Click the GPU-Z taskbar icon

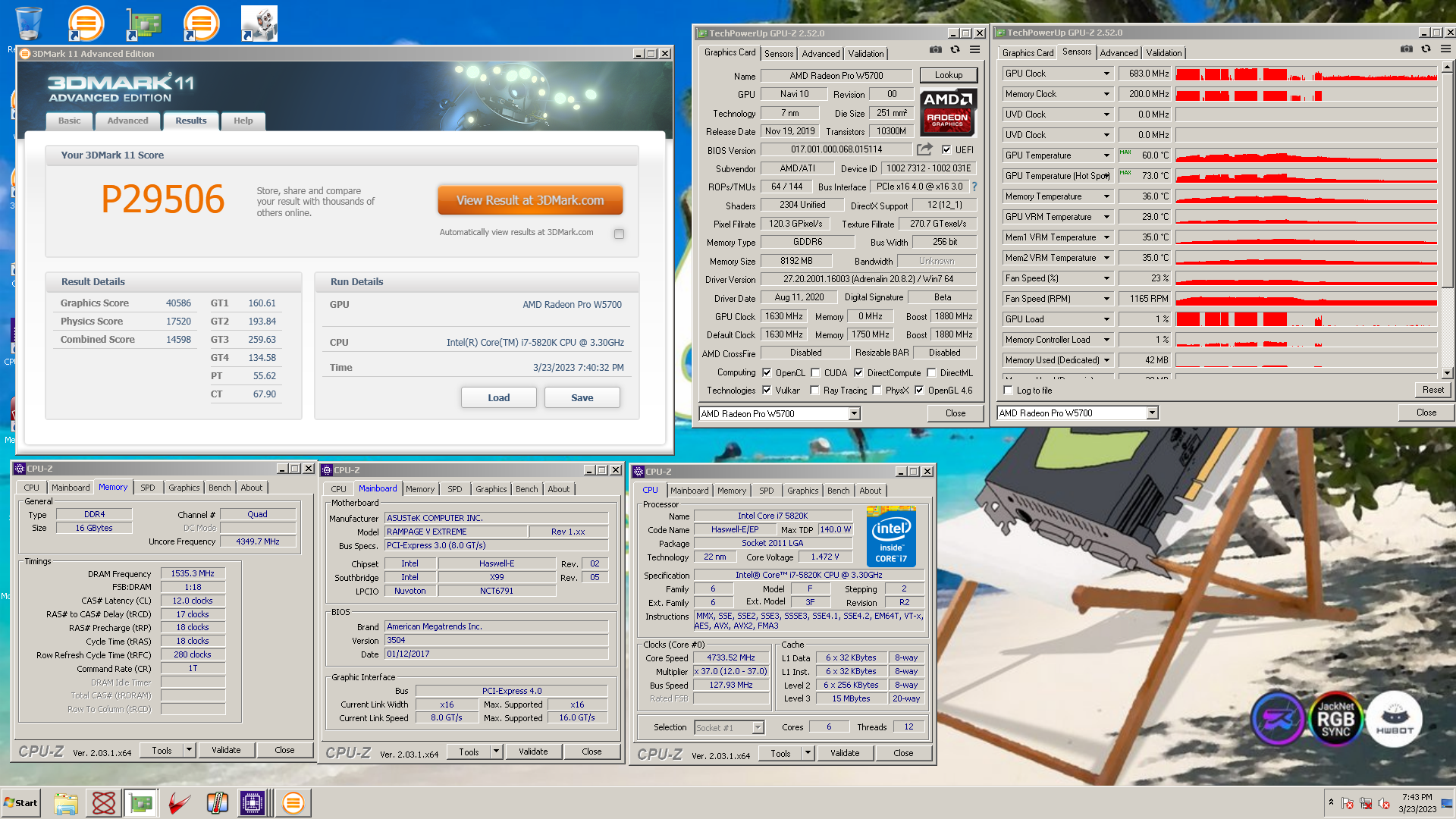coord(141,803)
